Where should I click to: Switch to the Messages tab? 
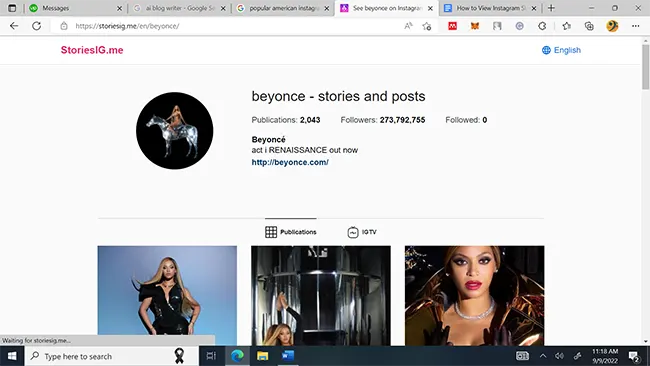pyautogui.click(x=75, y=8)
